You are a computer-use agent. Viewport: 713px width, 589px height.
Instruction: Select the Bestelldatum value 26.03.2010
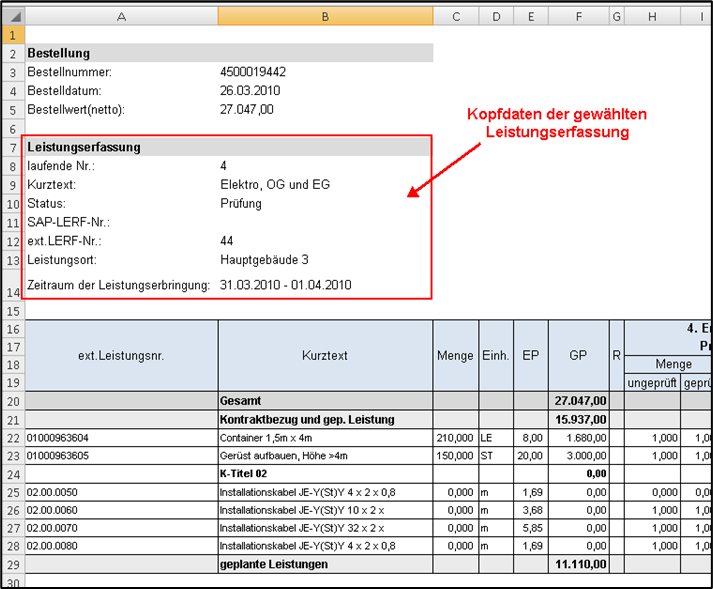point(251,91)
